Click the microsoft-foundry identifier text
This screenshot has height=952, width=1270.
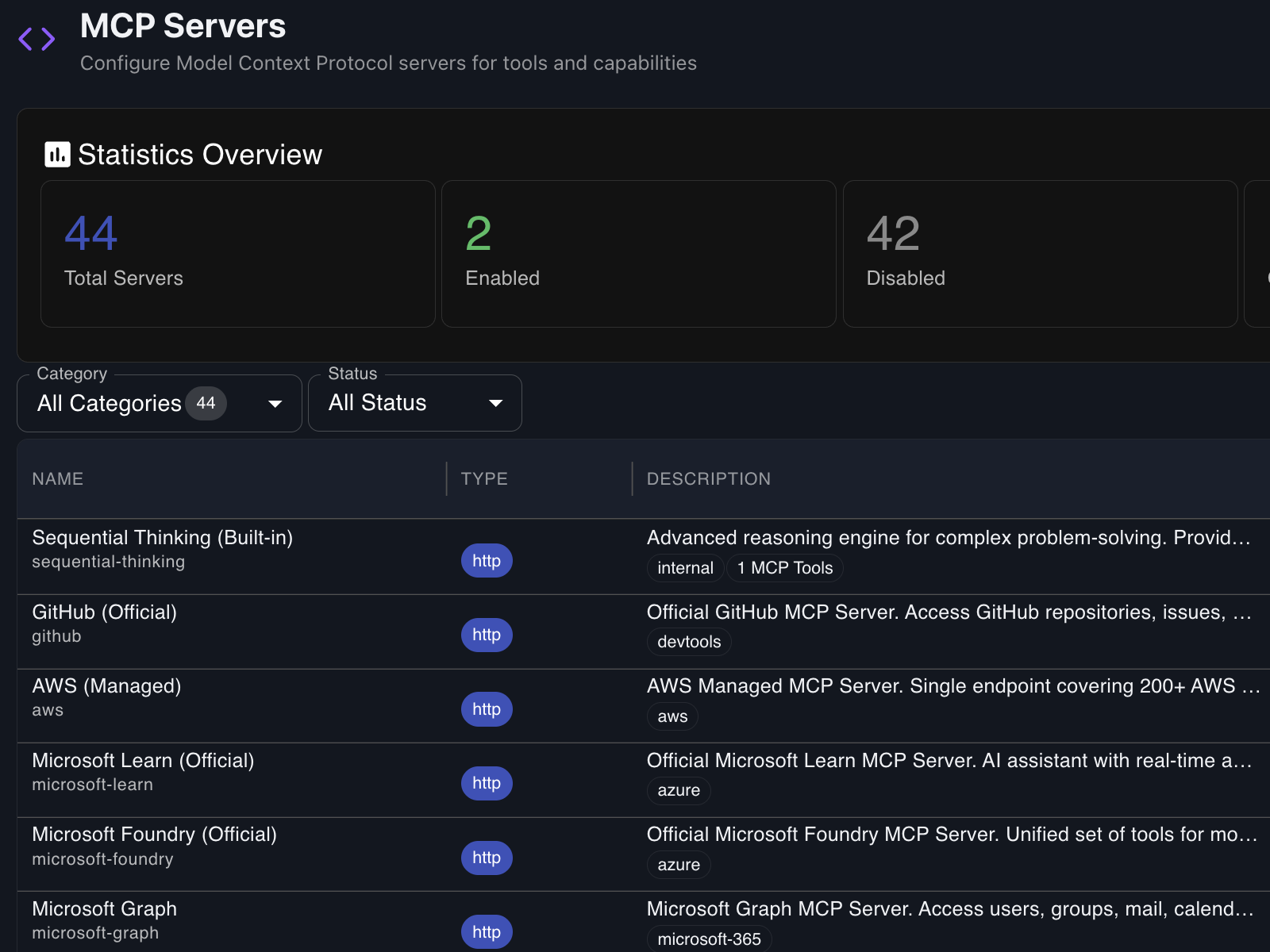pos(102,859)
